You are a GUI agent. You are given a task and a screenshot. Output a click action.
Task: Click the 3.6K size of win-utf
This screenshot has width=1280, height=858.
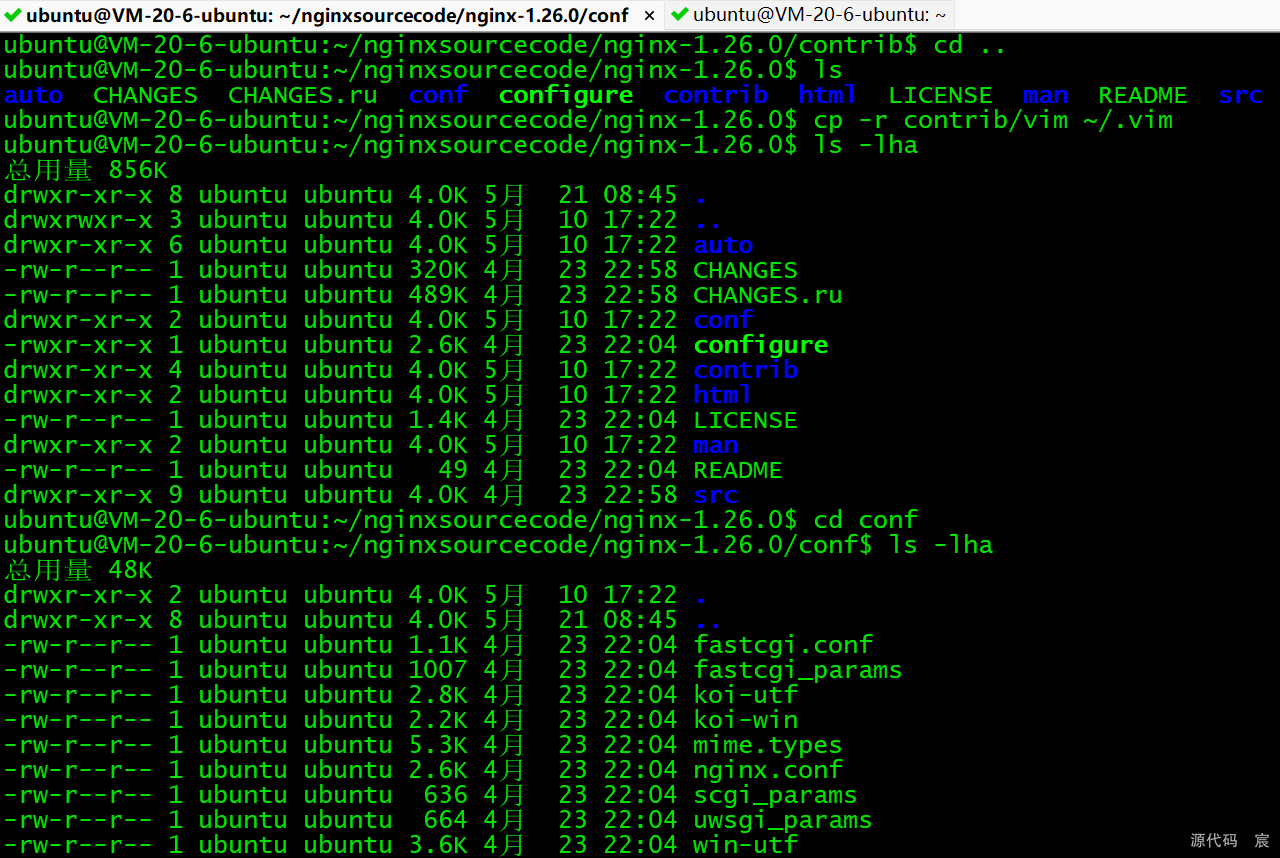click(x=437, y=845)
